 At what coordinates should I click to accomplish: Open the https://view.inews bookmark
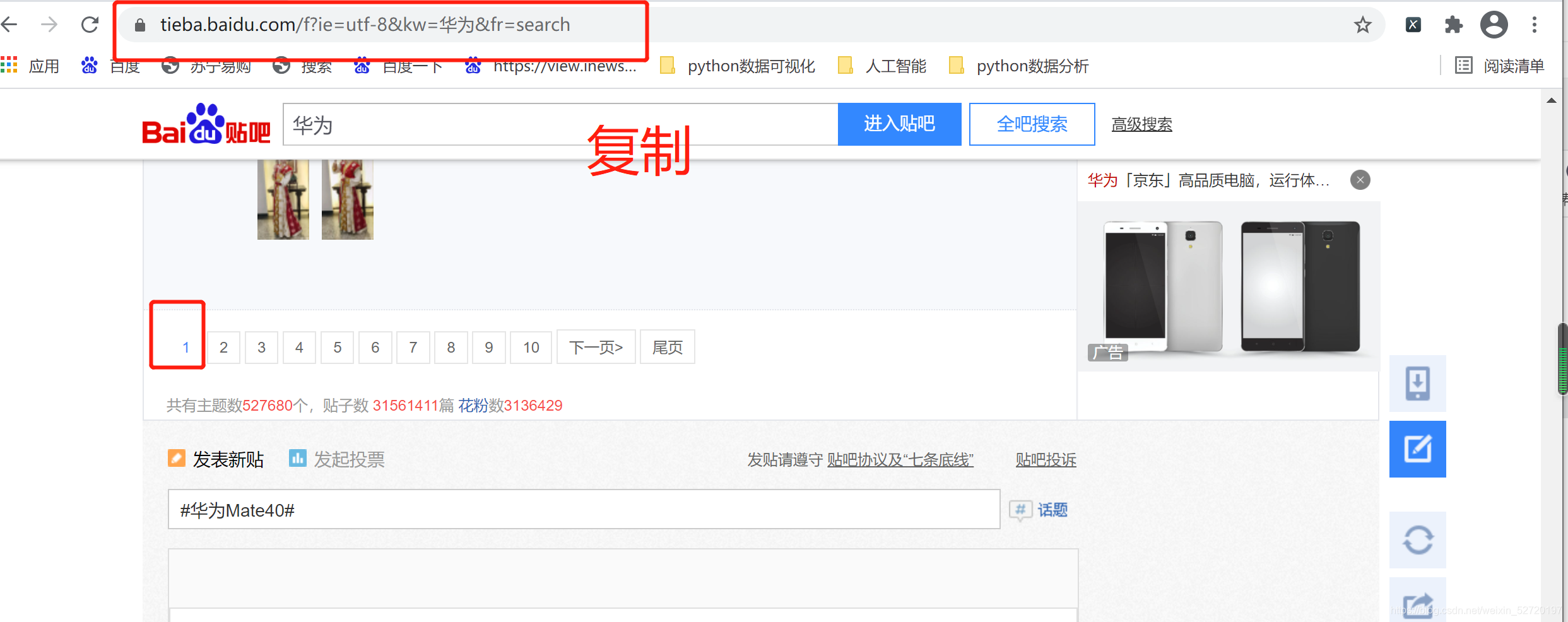pos(551,66)
